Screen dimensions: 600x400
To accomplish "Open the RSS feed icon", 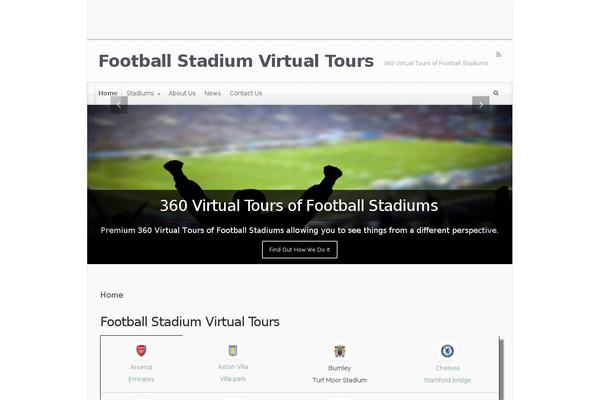I will 498,55.
